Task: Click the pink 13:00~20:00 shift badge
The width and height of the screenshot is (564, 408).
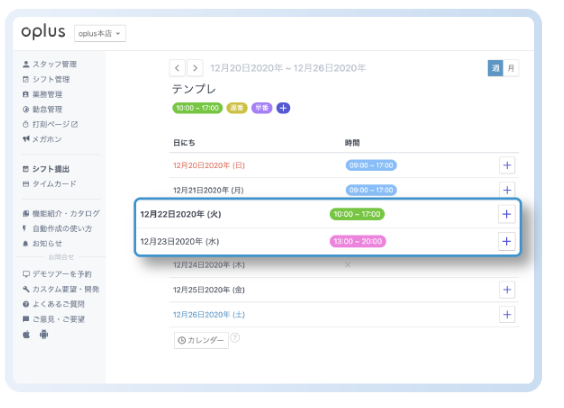Action: point(358,241)
